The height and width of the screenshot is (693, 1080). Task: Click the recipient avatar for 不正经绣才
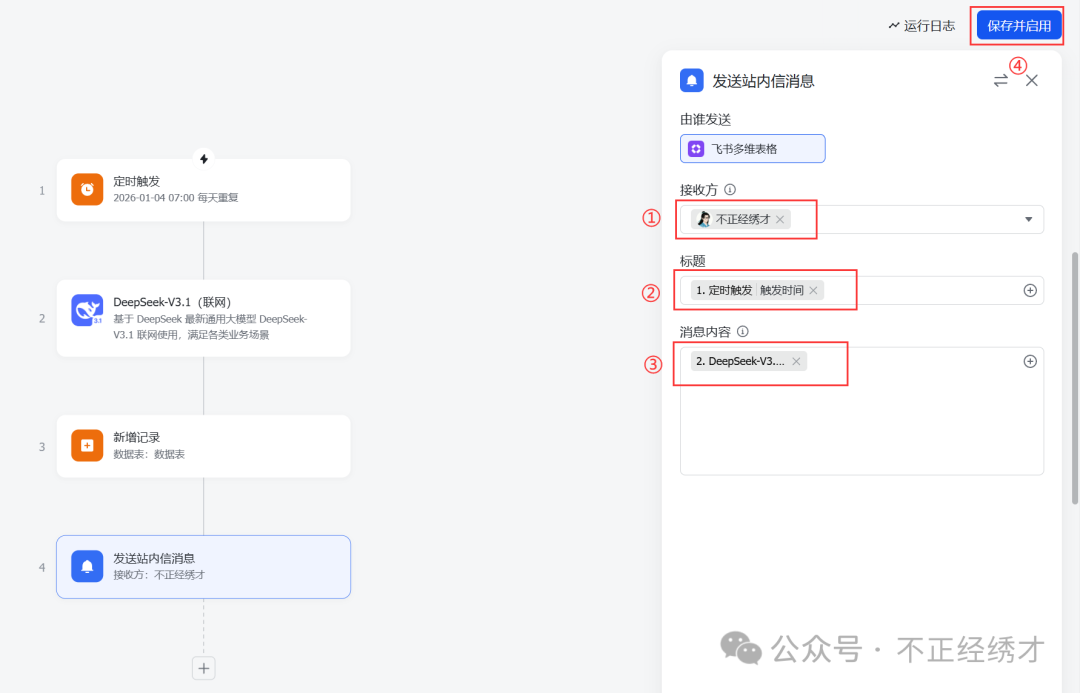coord(703,220)
